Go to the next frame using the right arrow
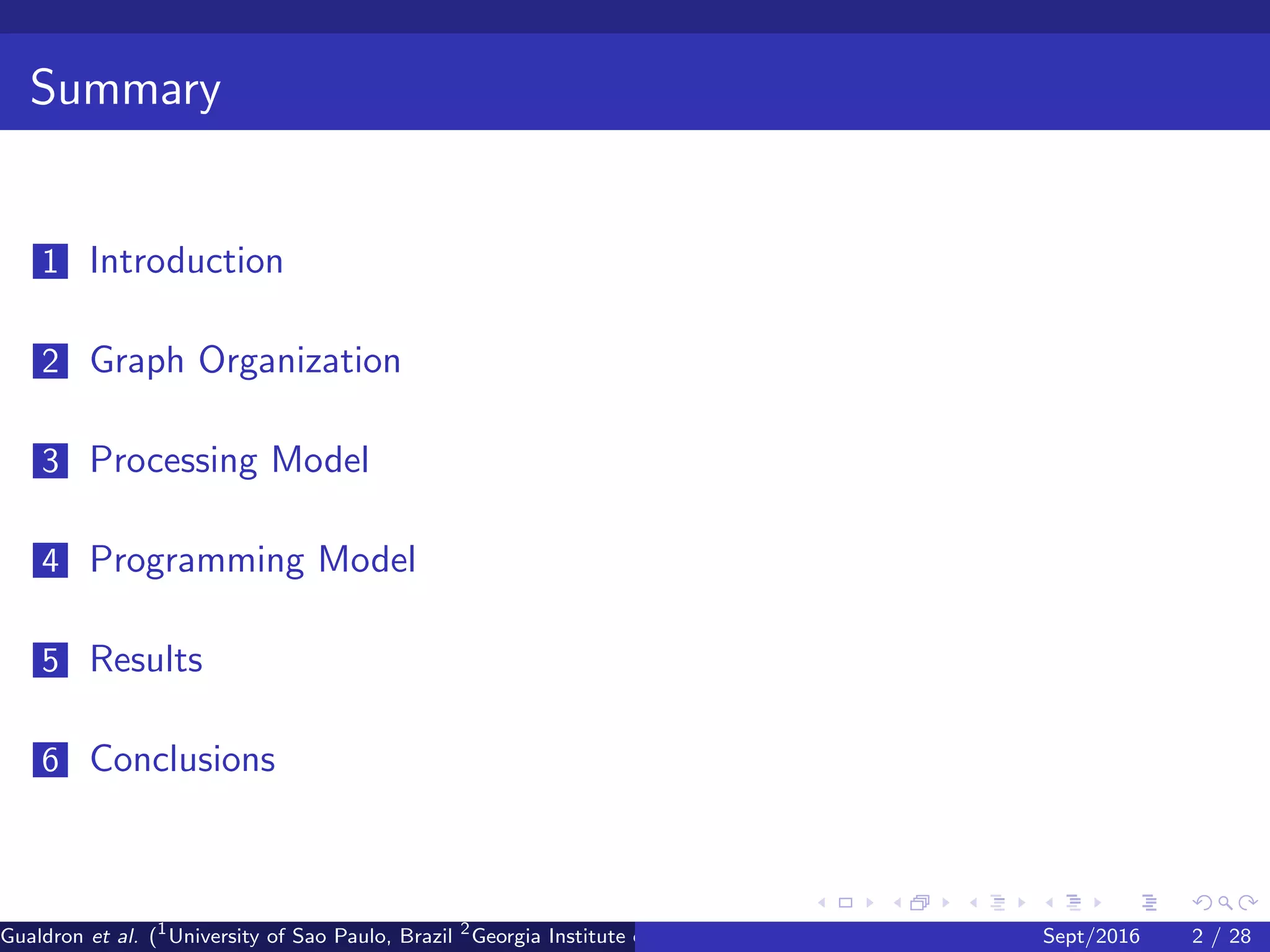This screenshot has width=1270, height=952. [x=945, y=903]
